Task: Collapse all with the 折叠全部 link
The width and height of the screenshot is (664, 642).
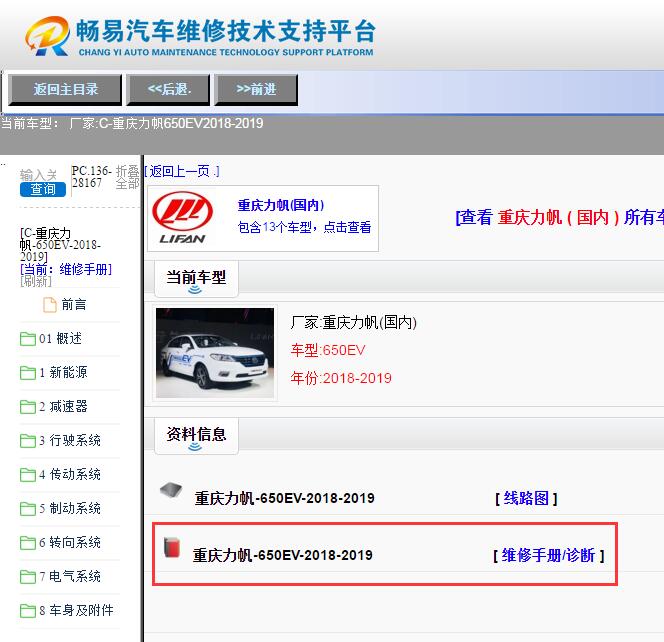Action: click(127, 177)
